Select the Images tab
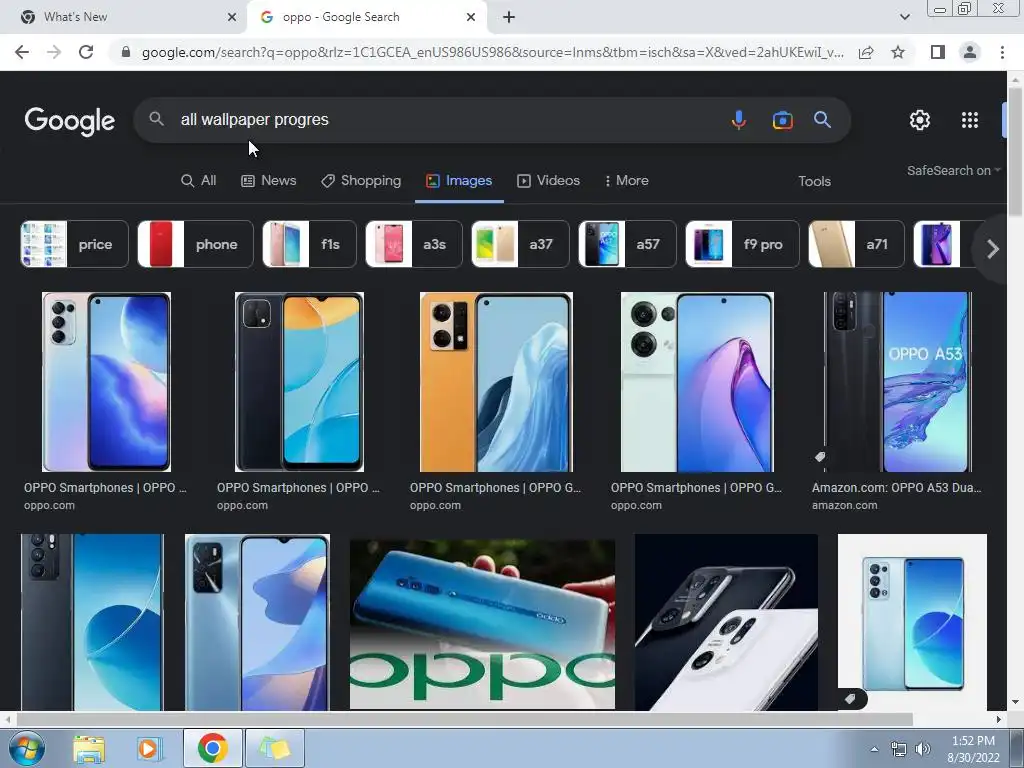The image size is (1024, 768). [459, 181]
